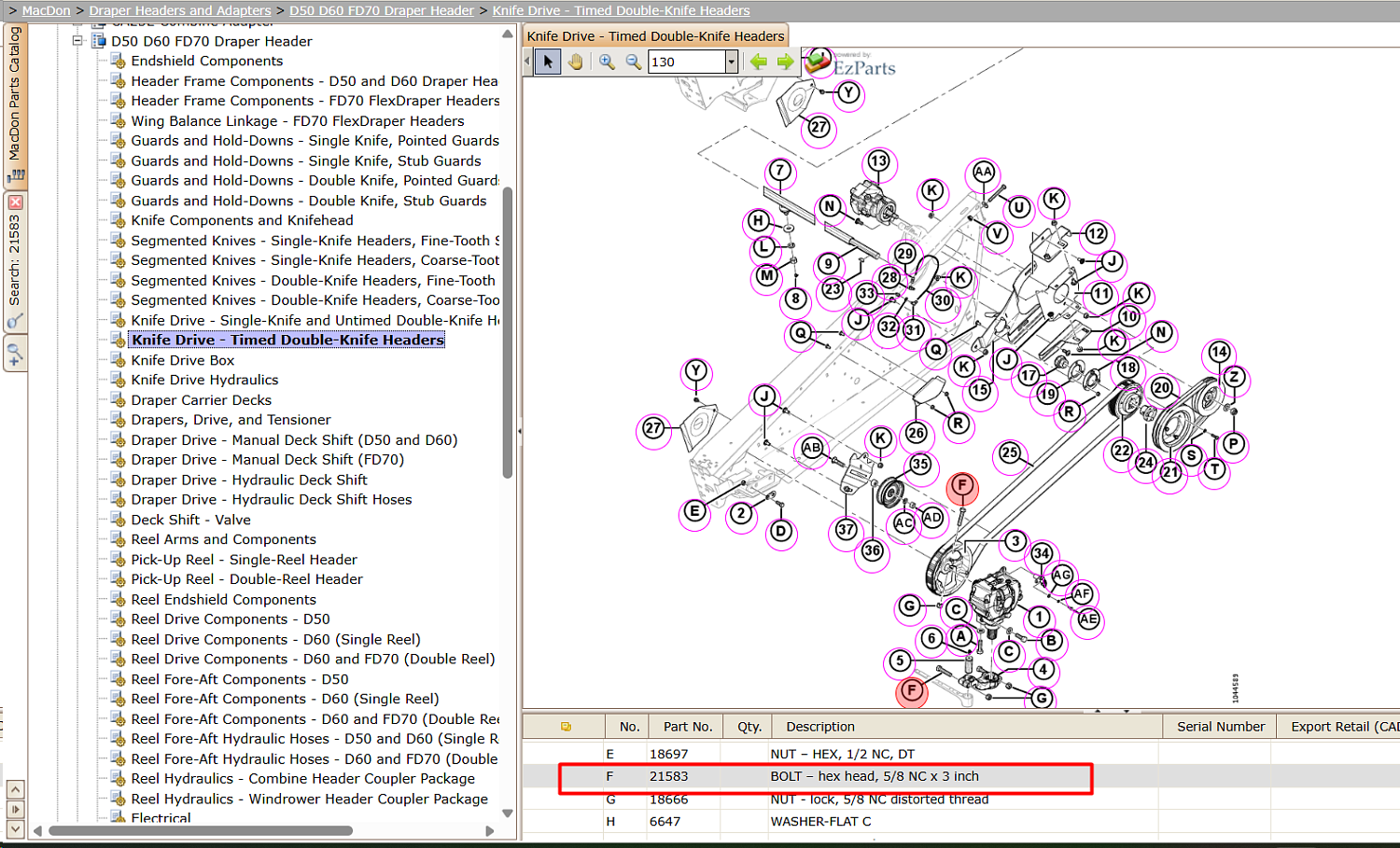Select Reel Arms and Components

(x=224, y=539)
